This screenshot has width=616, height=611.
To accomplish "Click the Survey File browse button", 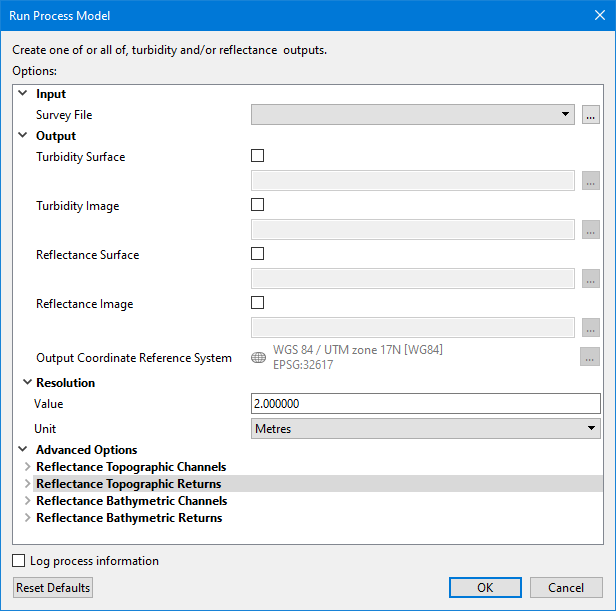I will tap(591, 115).
